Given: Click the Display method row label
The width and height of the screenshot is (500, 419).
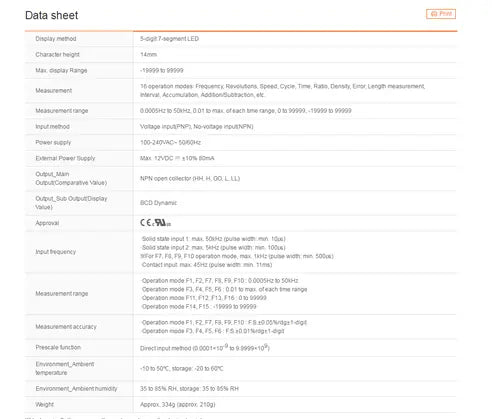Looking at the screenshot, I should (56, 39).
